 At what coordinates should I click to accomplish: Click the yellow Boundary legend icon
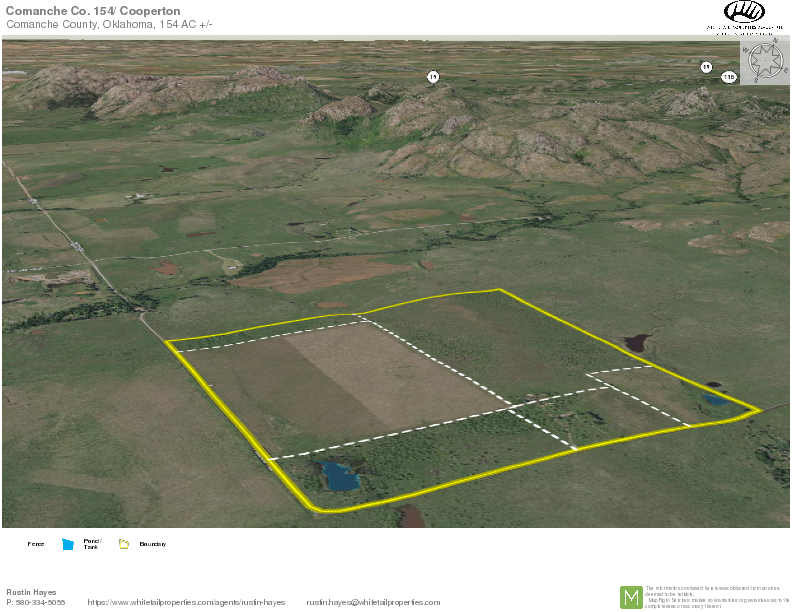pyautogui.click(x=124, y=544)
